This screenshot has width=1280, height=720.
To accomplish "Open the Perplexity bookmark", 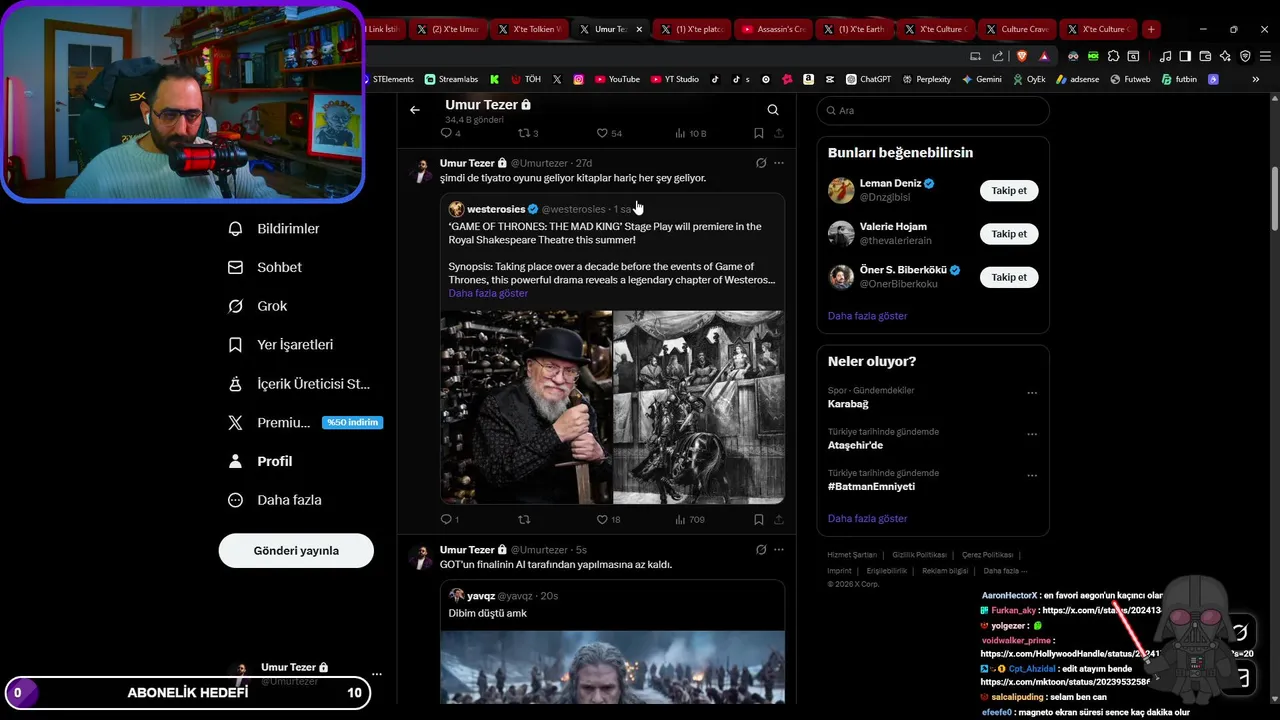I will 926,79.
